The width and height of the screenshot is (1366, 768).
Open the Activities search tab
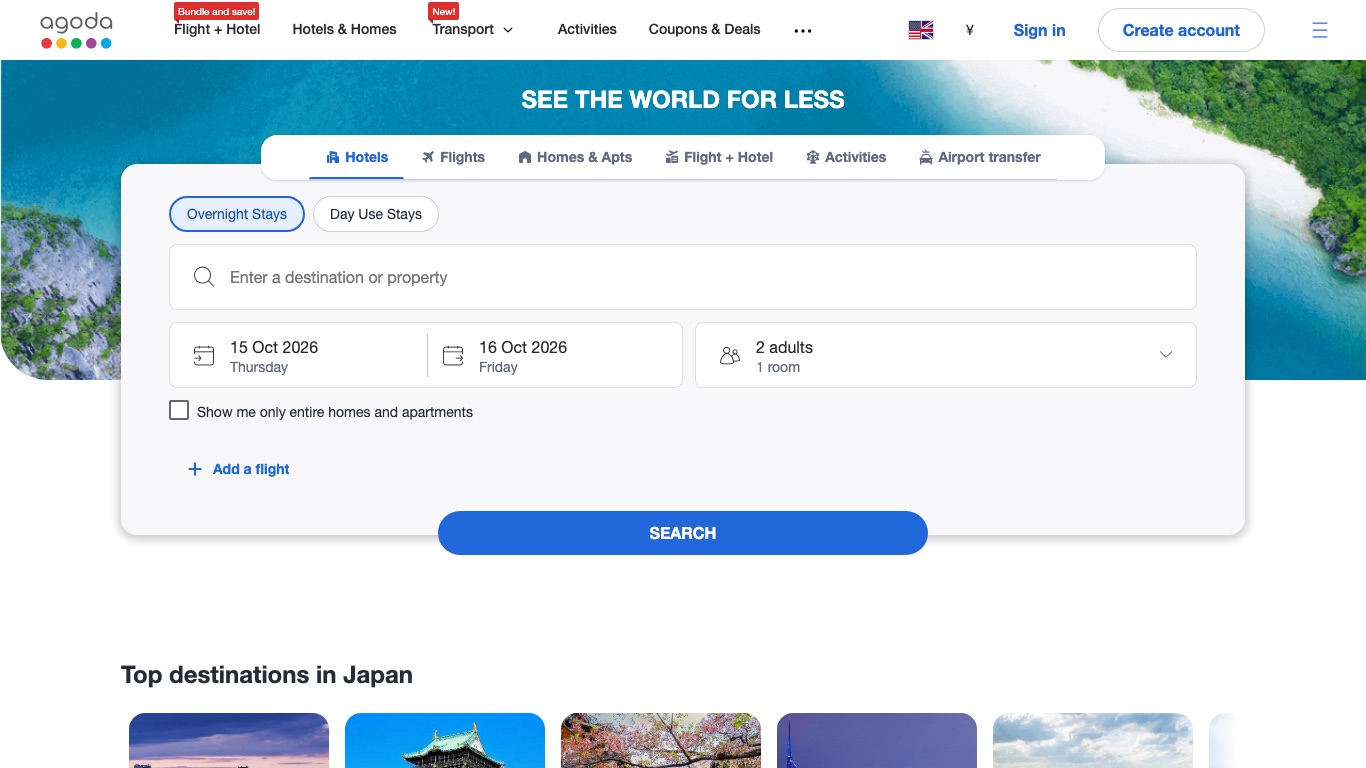click(846, 157)
